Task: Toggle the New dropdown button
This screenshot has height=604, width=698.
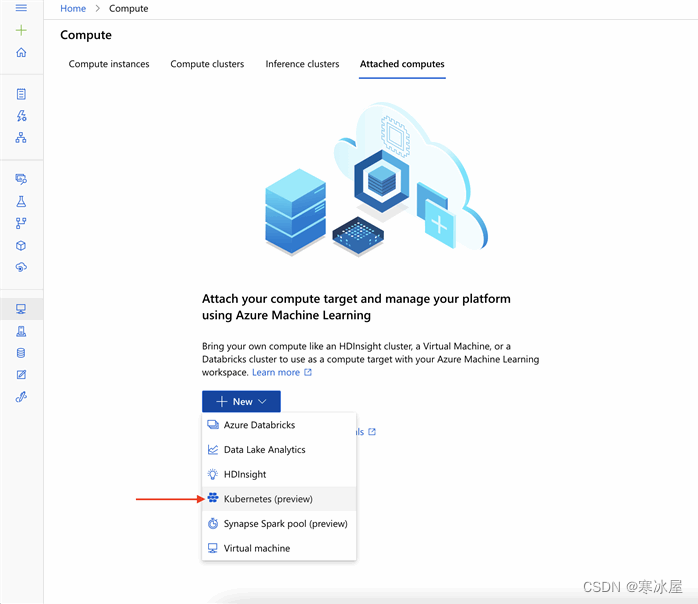Action: click(x=241, y=401)
